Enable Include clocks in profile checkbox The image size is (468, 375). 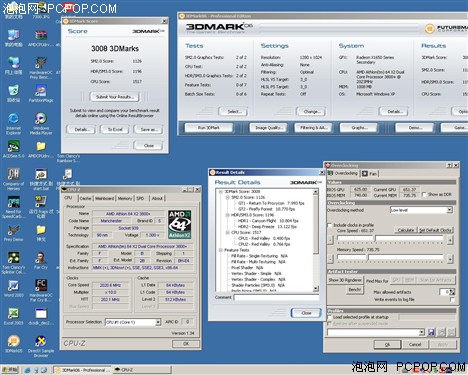(330, 225)
